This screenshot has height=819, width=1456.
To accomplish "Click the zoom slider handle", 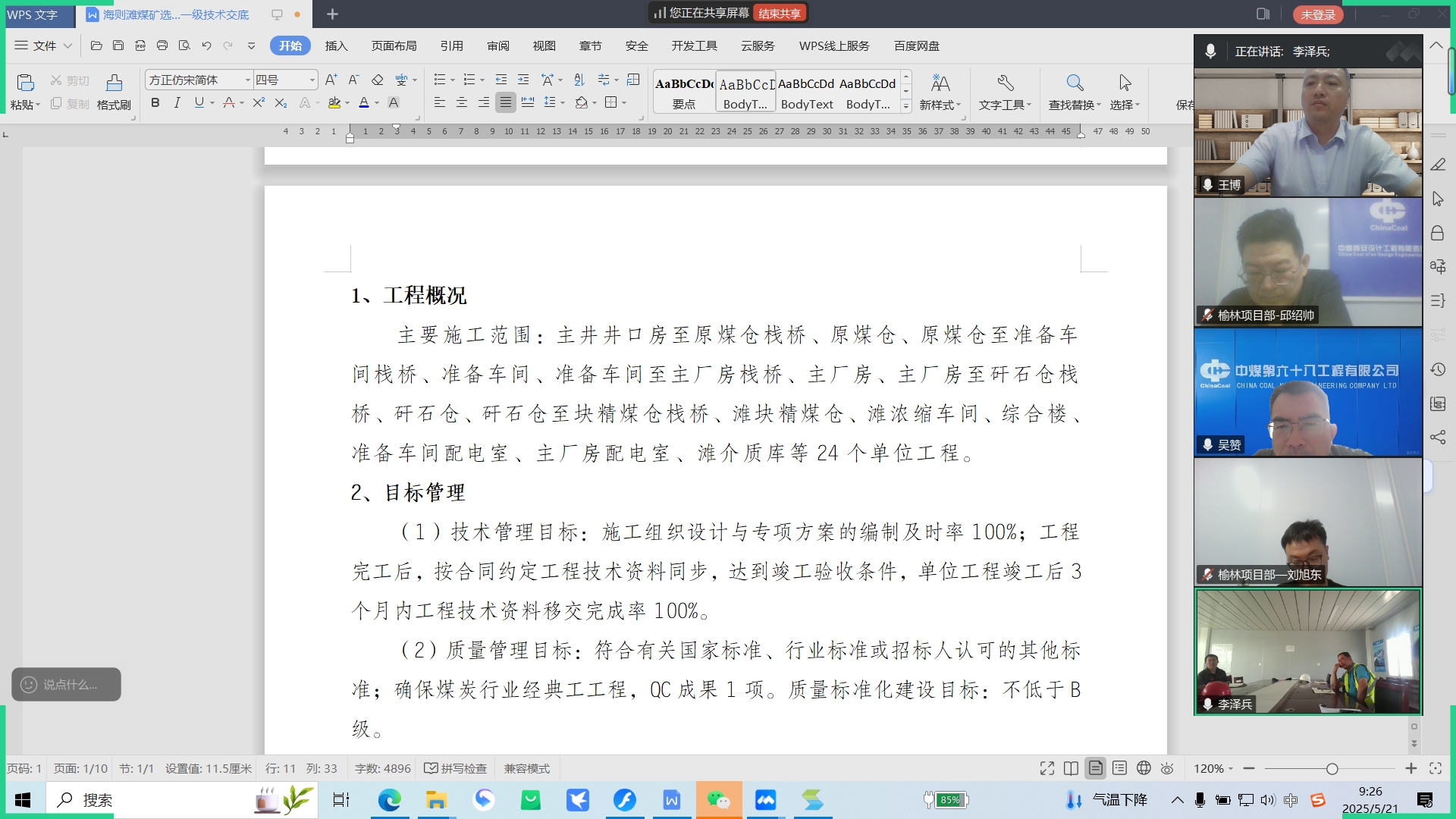I will click(1332, 768).
